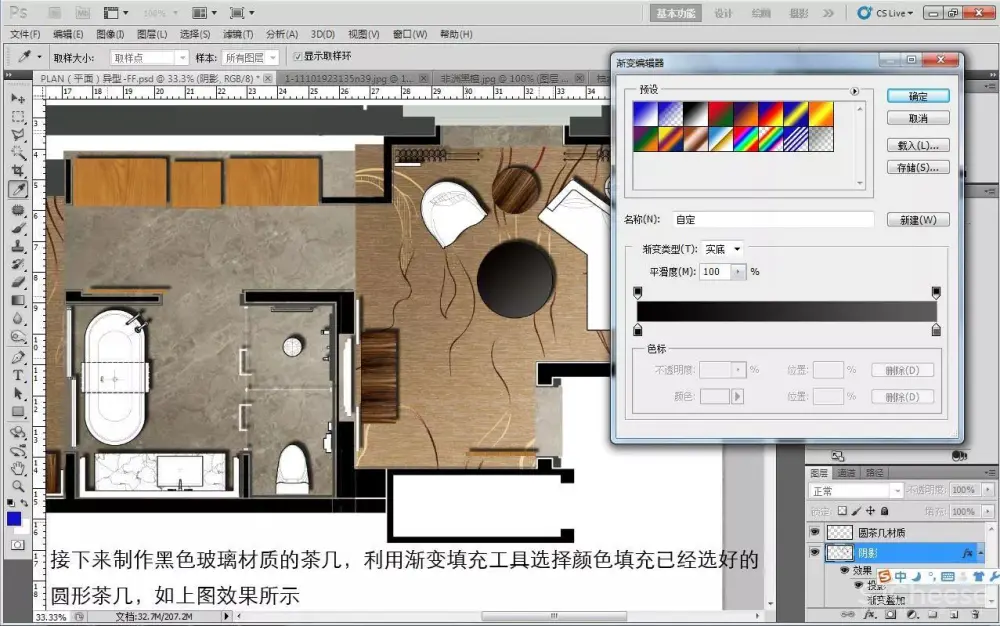1000x626 pixels.
Task: Click the foreground blue color swatch
Action: 14,518
